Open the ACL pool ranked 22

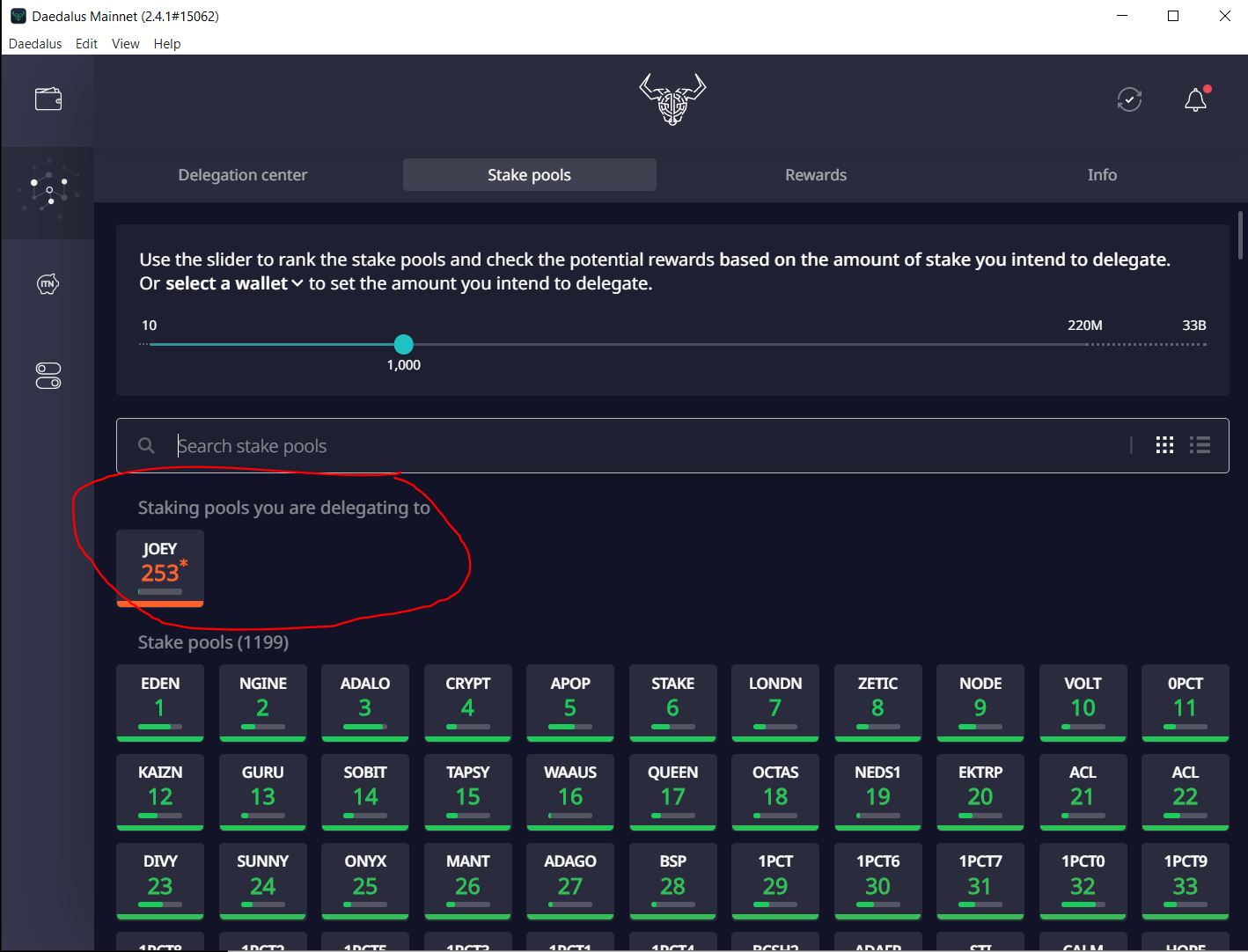1186,792
